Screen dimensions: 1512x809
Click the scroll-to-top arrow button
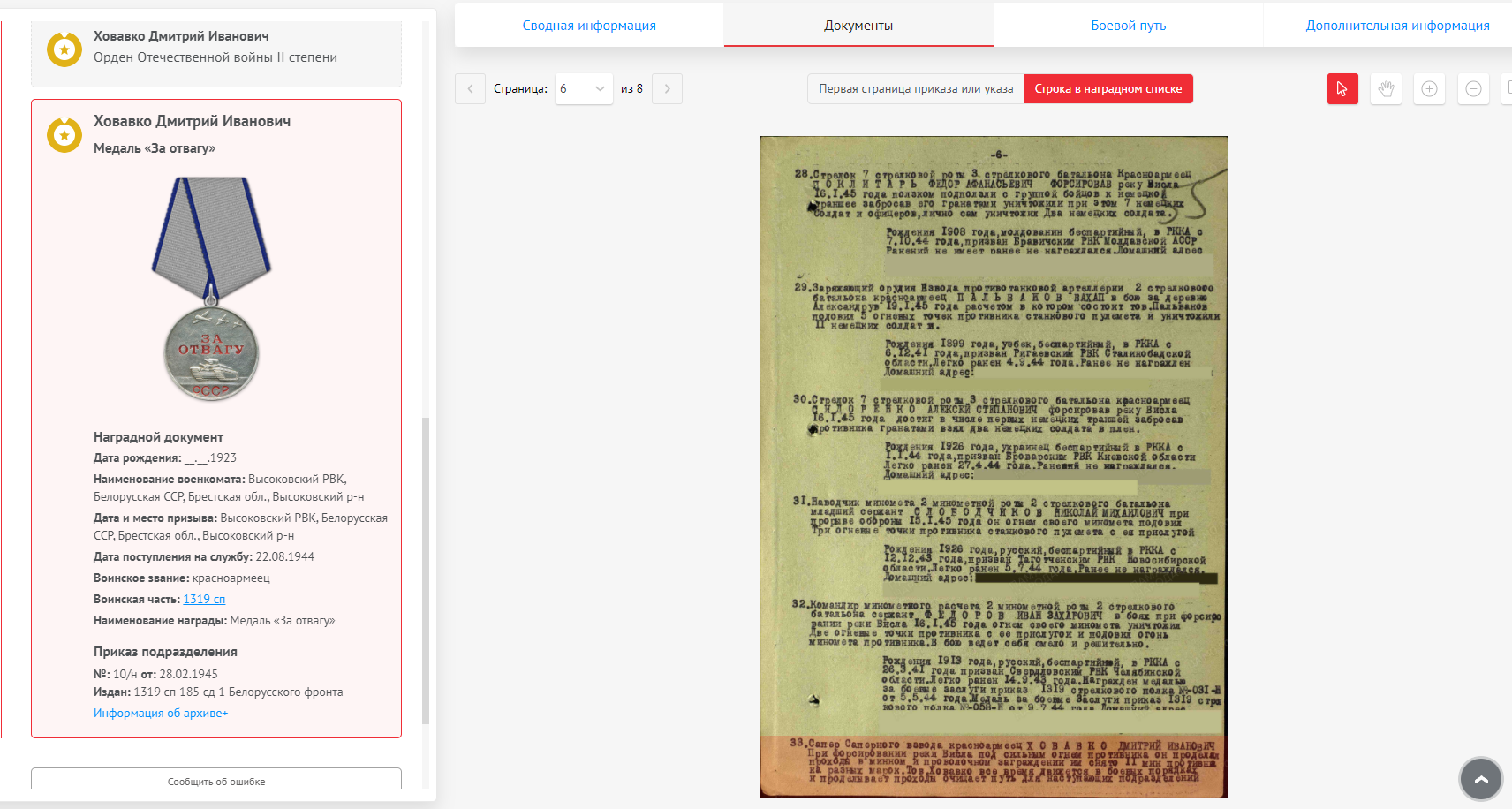1481,779
